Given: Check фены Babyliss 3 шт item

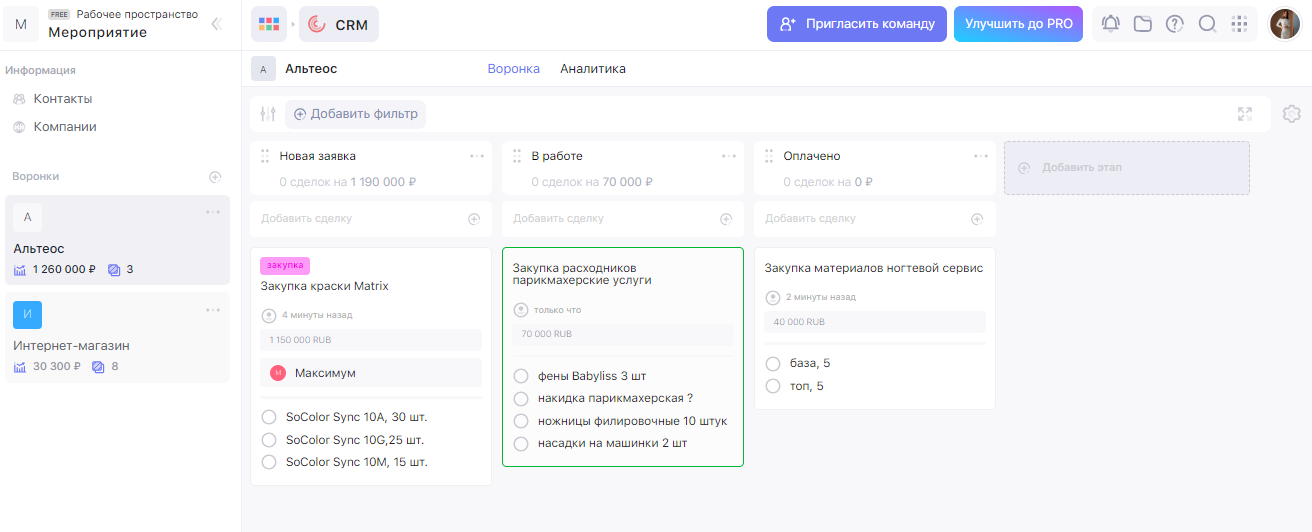Looking at the screenshot, I should coord(521,376).
